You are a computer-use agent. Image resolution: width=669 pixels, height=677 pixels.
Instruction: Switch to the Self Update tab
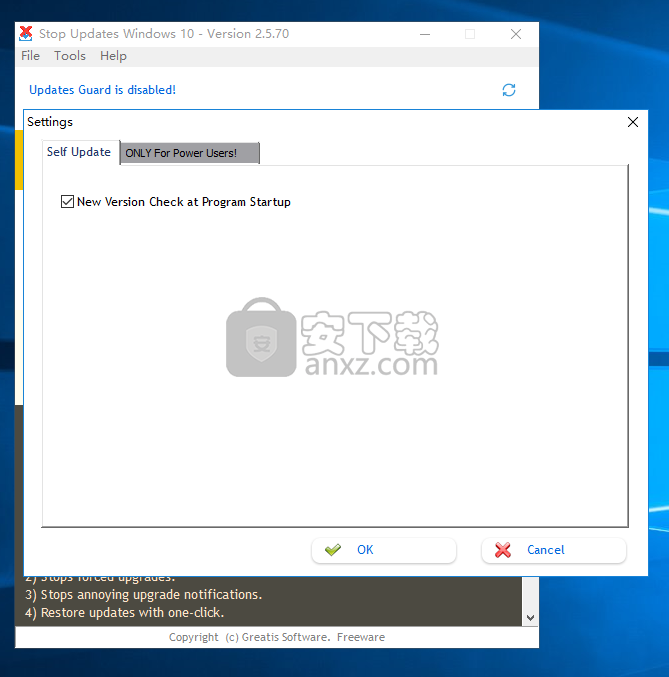point(79,152)
